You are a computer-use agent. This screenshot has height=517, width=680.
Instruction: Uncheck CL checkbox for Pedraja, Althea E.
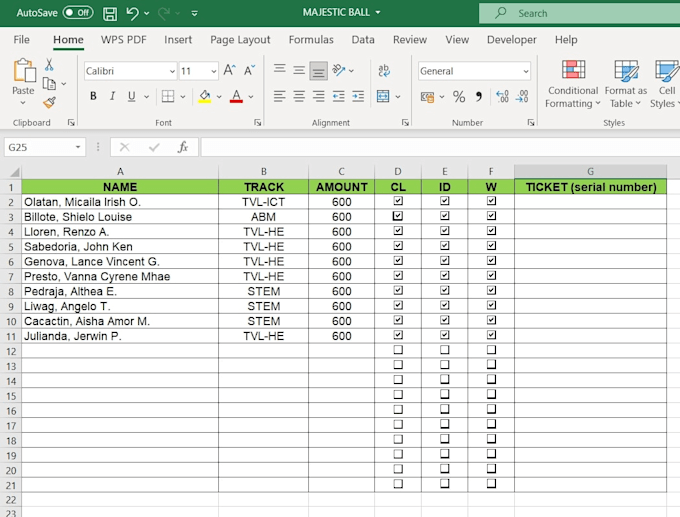coord(398,290)
